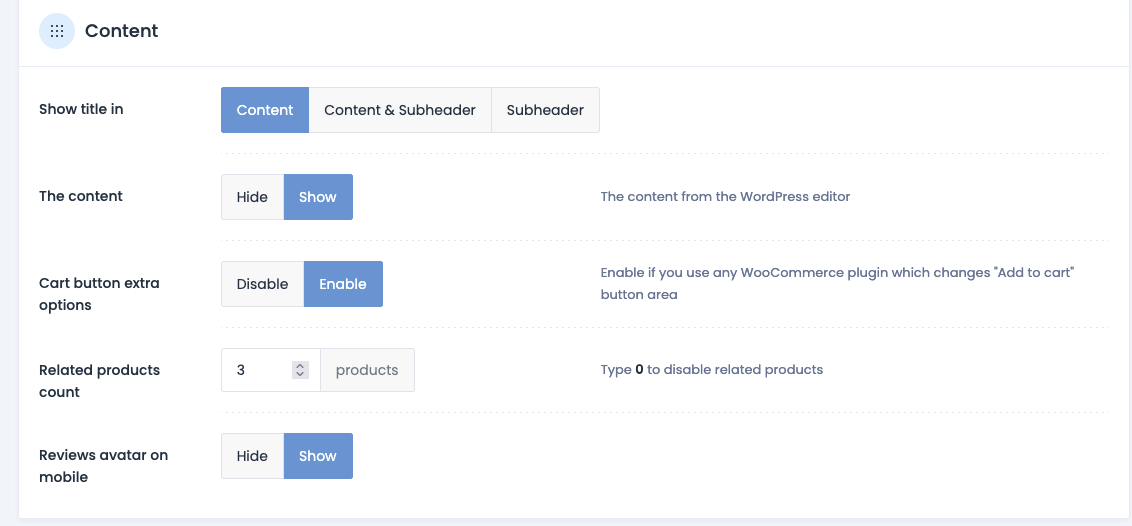The width and height of the screenshot is (1132, 526).
Task: Click the 'The content' setting label
Action: pos(81,196)
